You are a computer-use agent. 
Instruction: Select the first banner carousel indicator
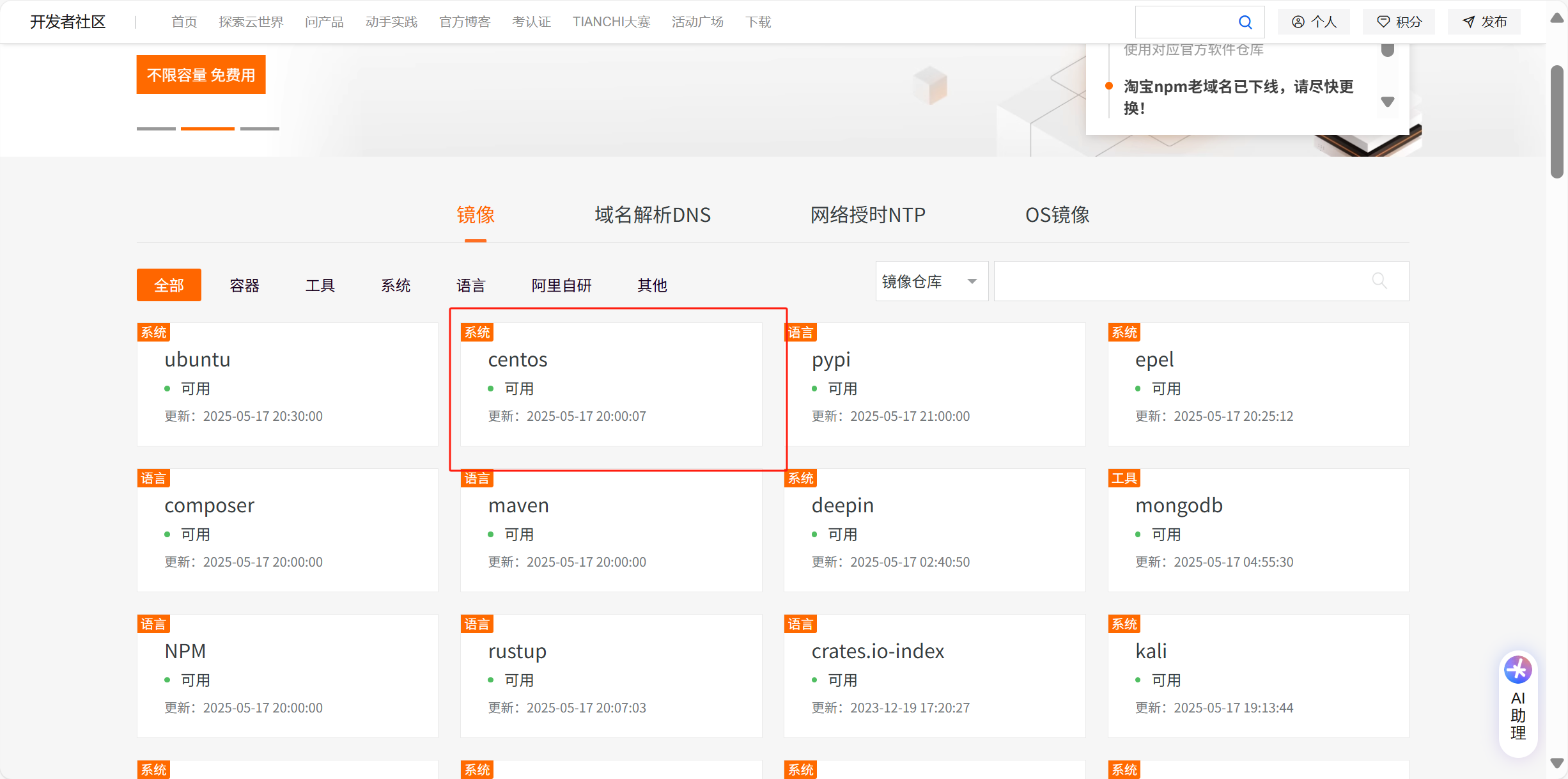156,129
